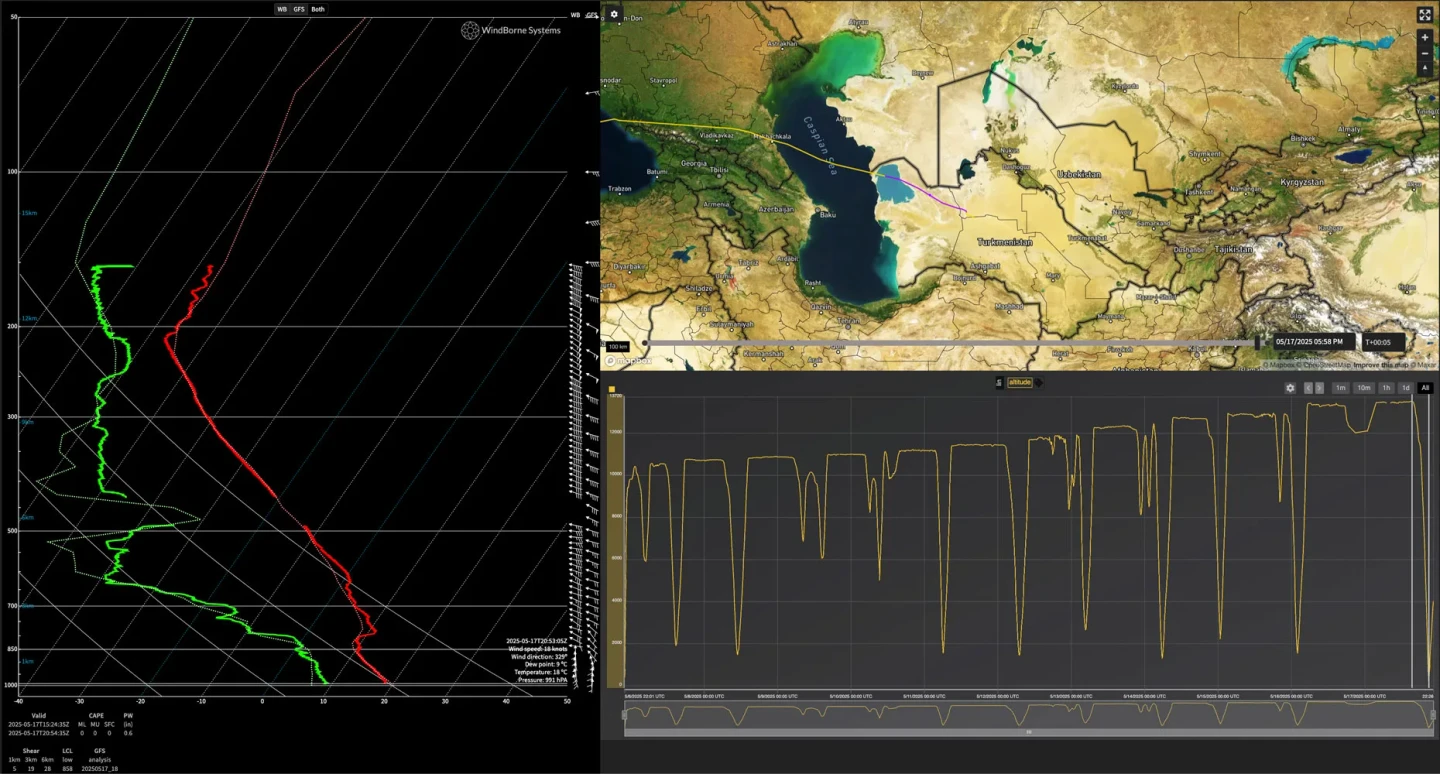The width and height of the screenshot is (1440, 774).
Task: Select the altitude series tag
Action: tap(1019, 383)
